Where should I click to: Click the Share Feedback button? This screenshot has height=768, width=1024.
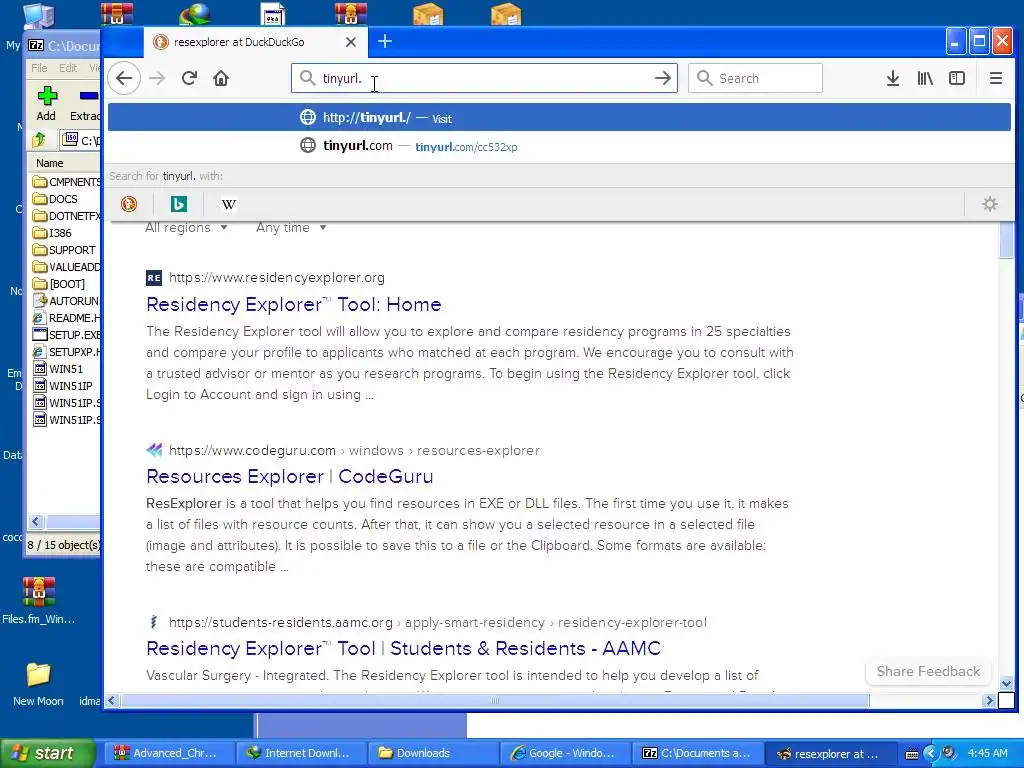pyautogui.click(x=928, y=671)
